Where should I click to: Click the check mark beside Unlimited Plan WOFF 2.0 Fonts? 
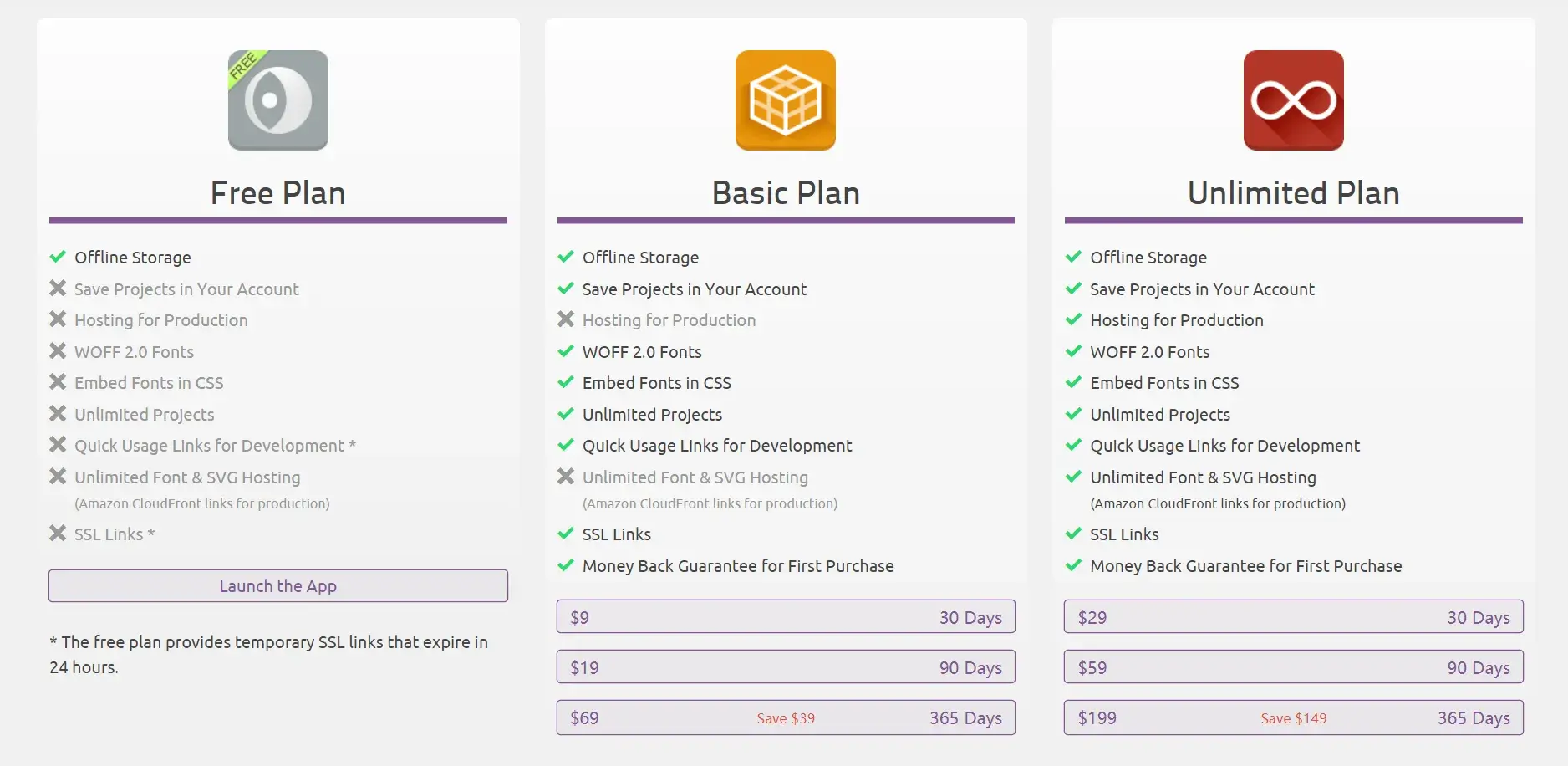1073,351
